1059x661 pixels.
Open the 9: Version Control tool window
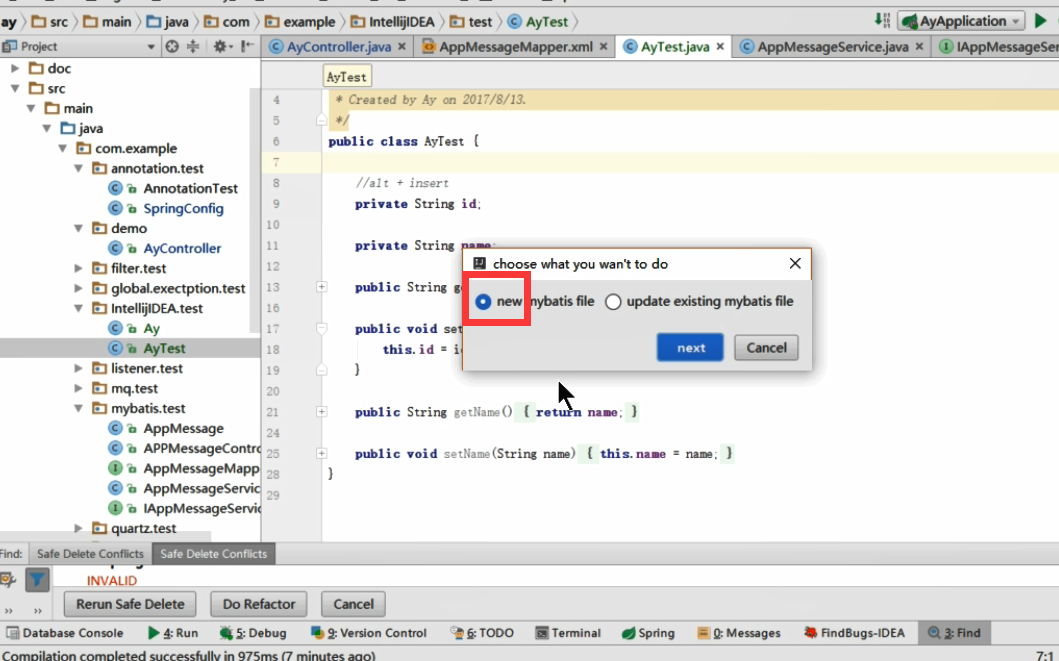369,633
